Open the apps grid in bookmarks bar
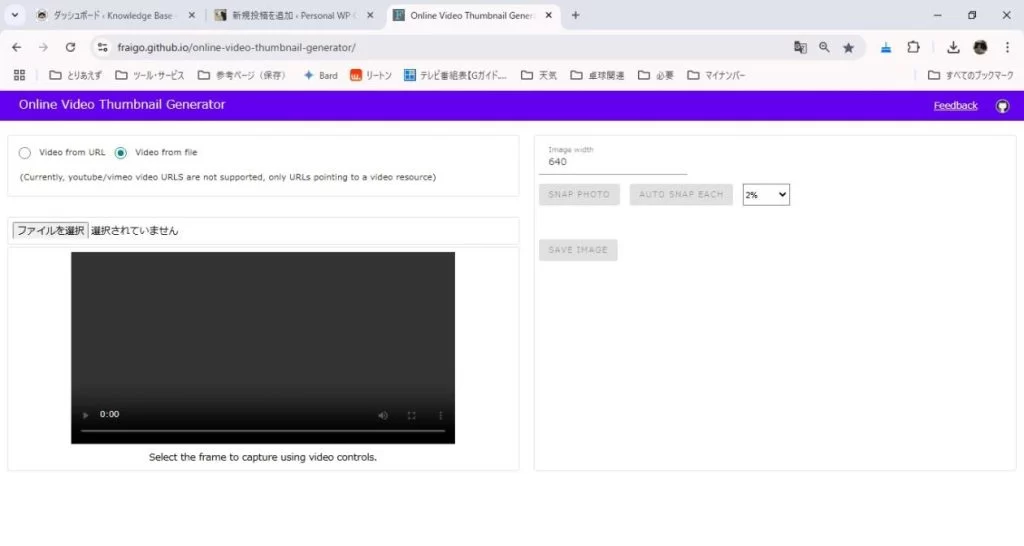Screen dimensions: 1024x546 pos(20,75)
